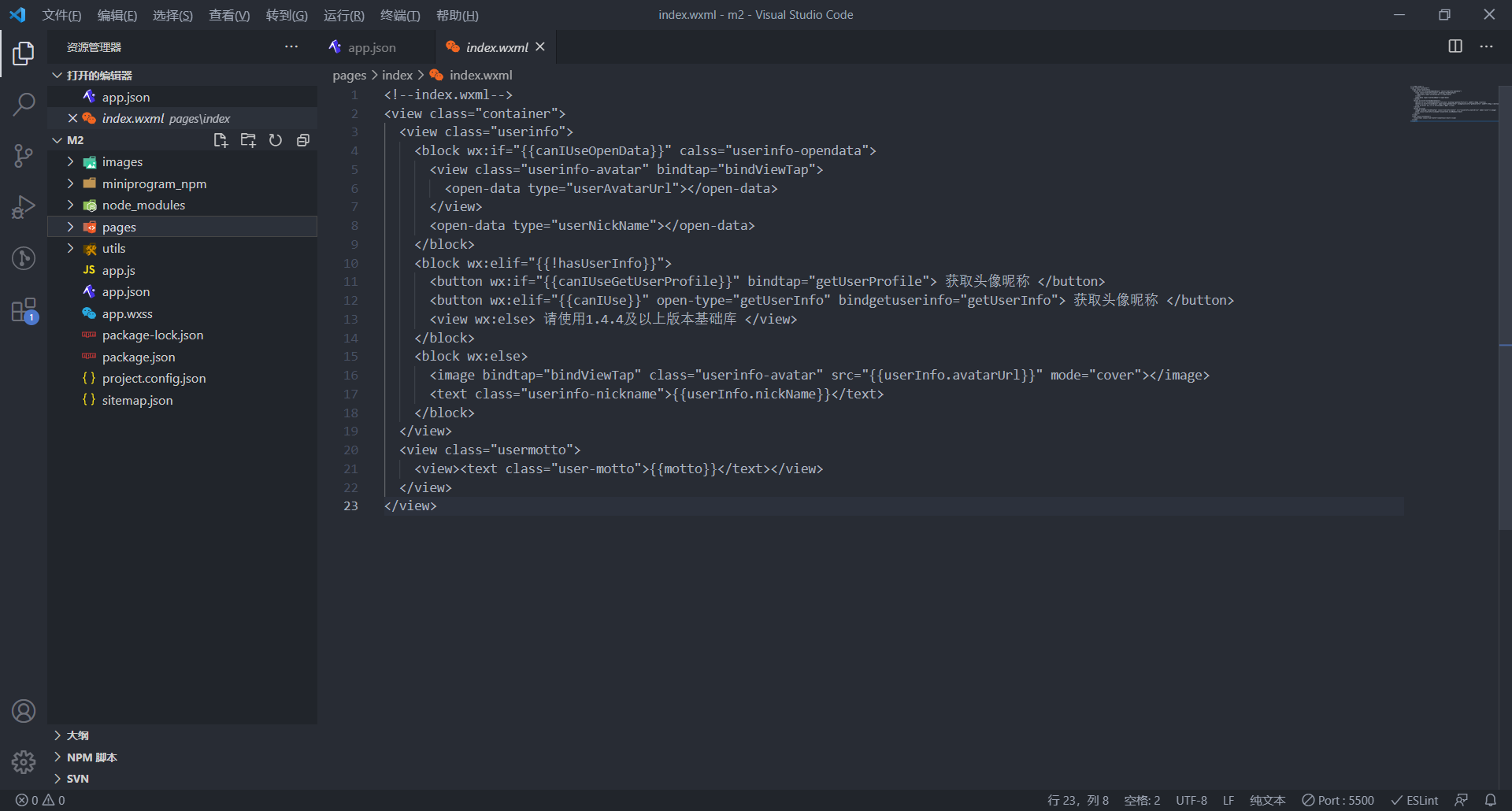Screen dimensions: 1512x811
Task: Click New Folder icon in M2 header
Action: click(248, 140)
